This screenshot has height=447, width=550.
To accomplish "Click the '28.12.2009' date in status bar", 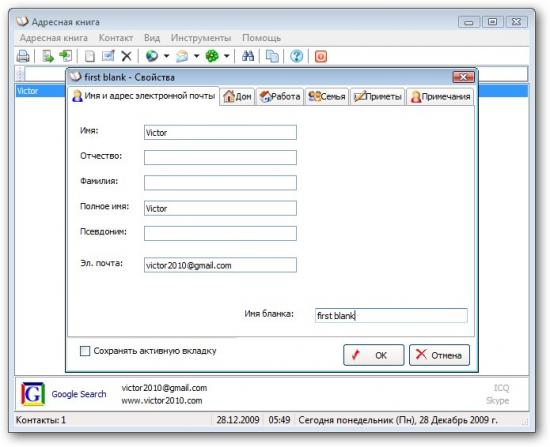I will coord(238,420).
